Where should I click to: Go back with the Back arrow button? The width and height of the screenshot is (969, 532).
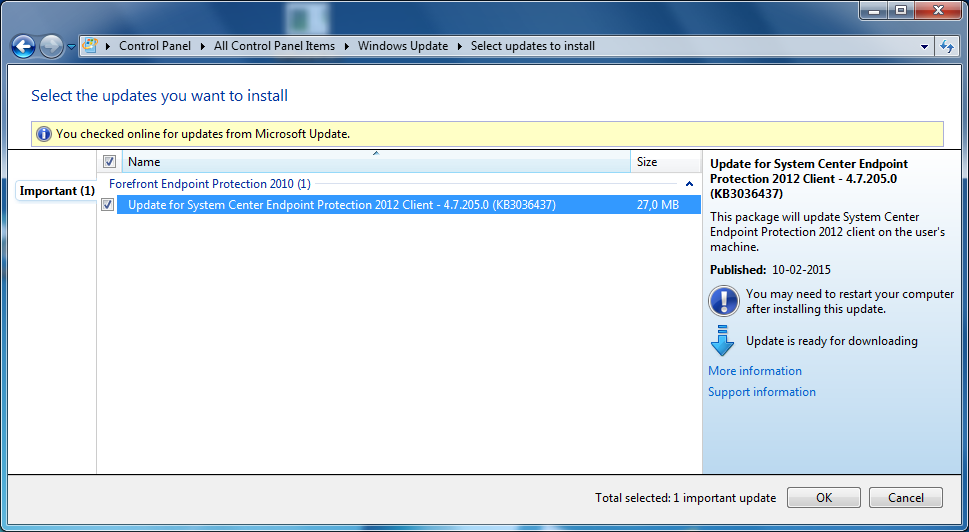[23, 46]
